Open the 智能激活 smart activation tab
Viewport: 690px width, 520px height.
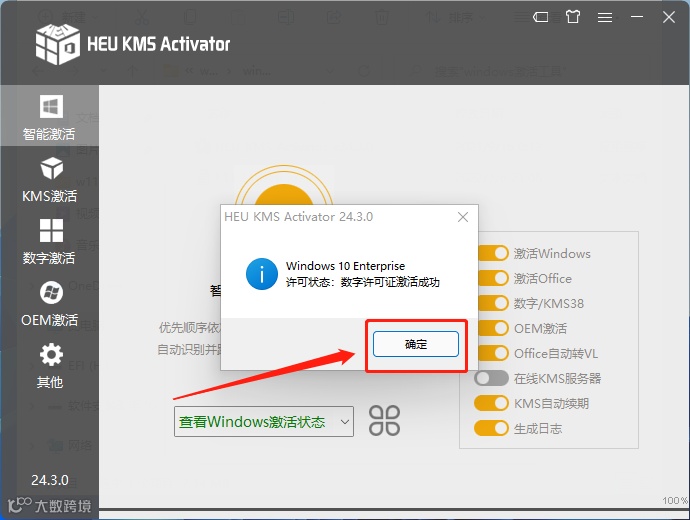[x=49, y=116]
